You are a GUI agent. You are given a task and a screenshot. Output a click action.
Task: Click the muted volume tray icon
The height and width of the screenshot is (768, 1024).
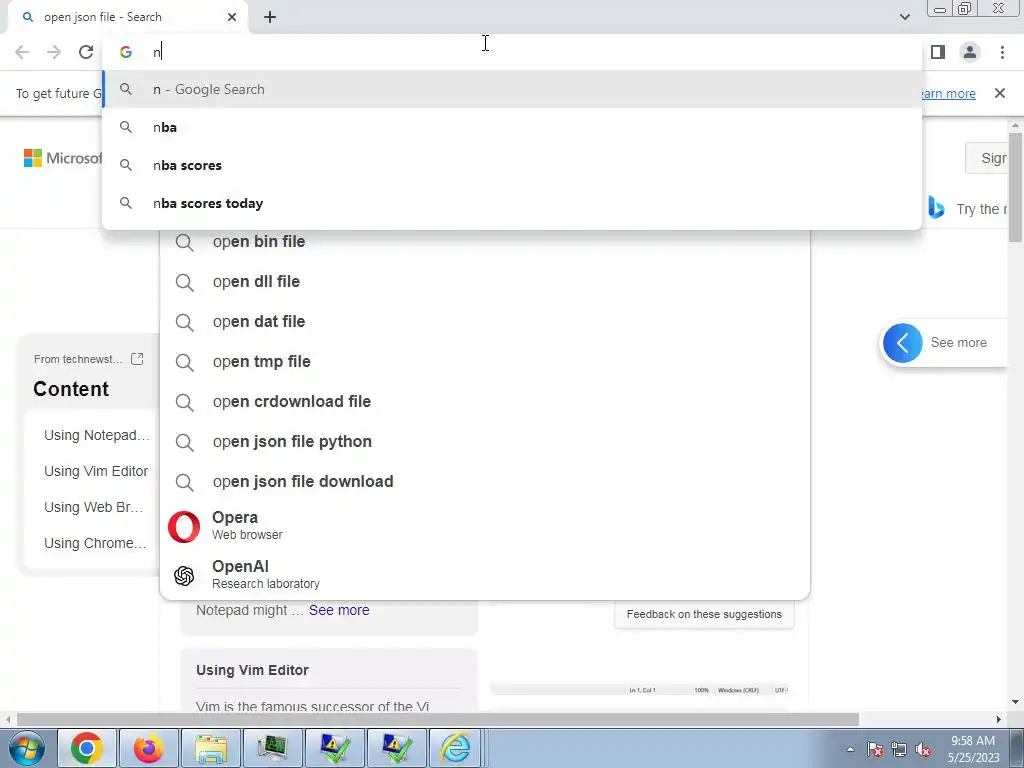(x=923, y=750)
